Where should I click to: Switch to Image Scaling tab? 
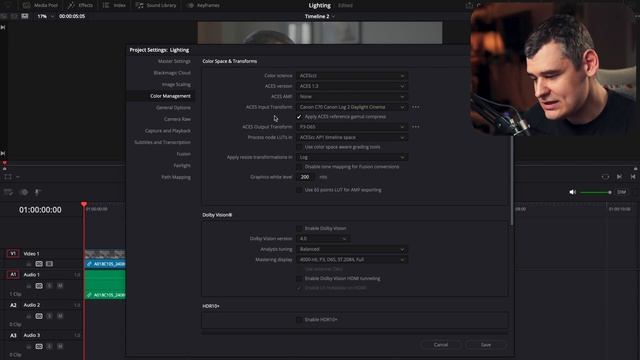pos(176,84)
